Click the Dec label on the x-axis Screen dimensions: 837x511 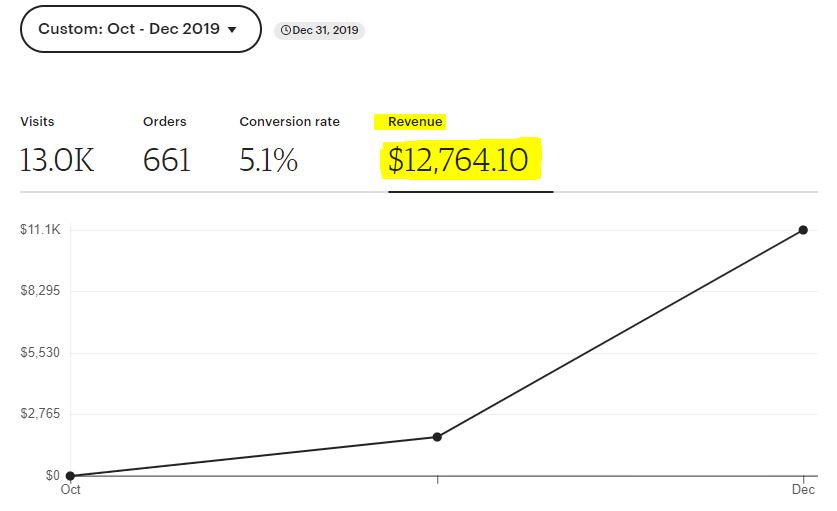[803, 490]
